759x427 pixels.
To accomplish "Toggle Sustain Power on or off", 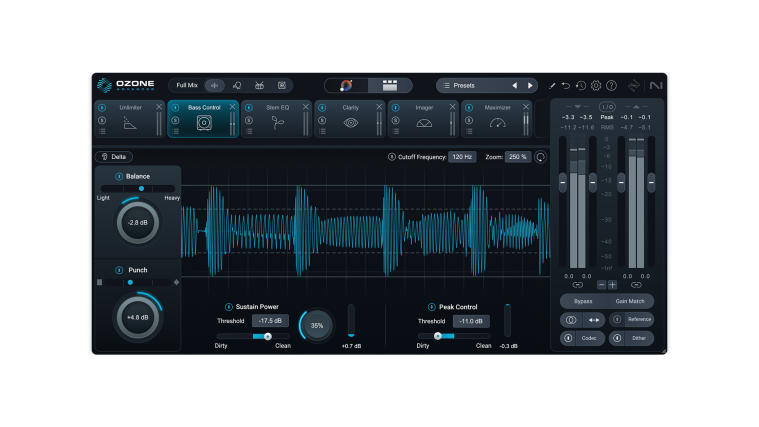I will [x=228, y=306].
